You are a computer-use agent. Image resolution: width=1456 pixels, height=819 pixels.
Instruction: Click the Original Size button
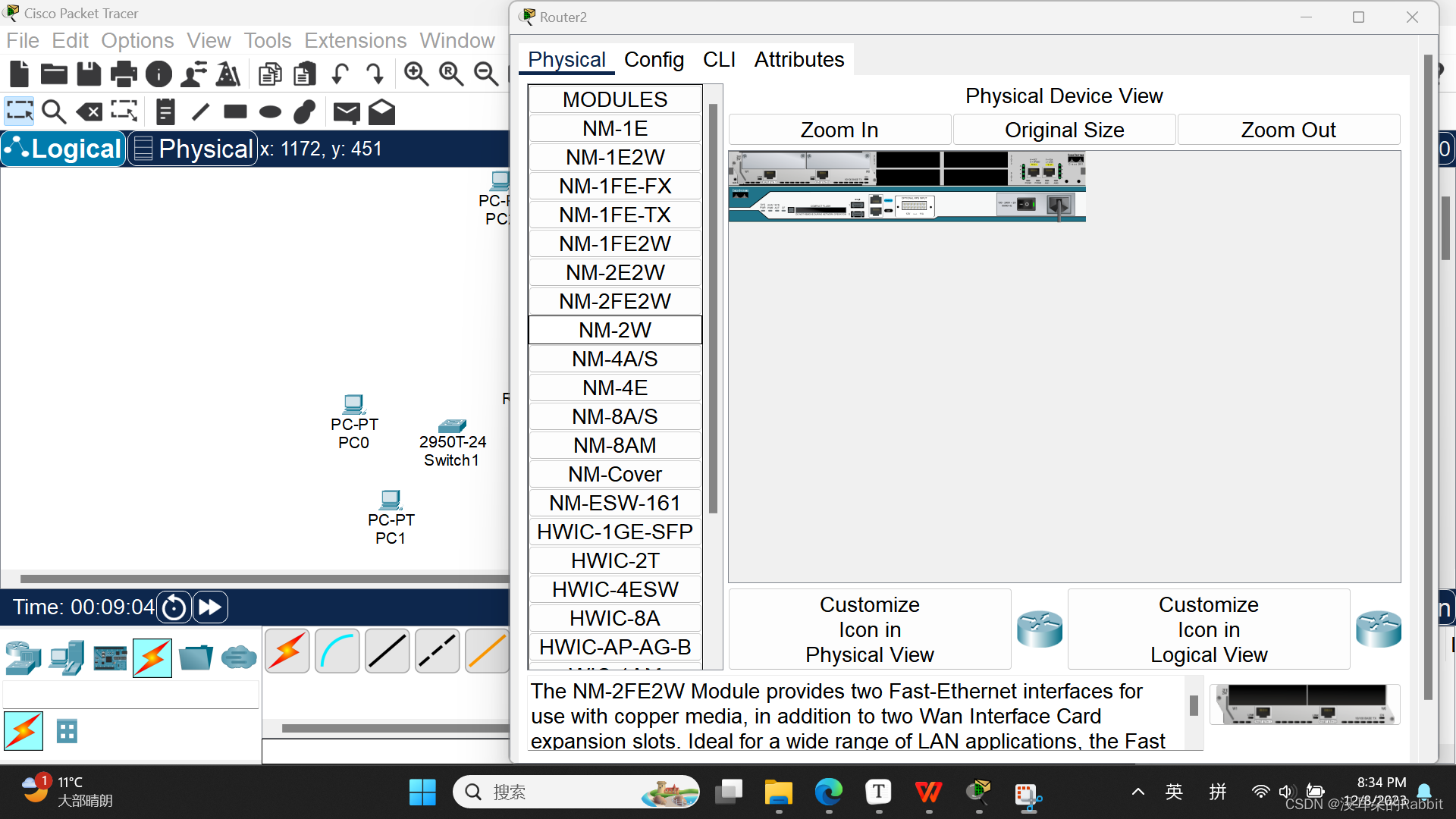point(1064,130)
